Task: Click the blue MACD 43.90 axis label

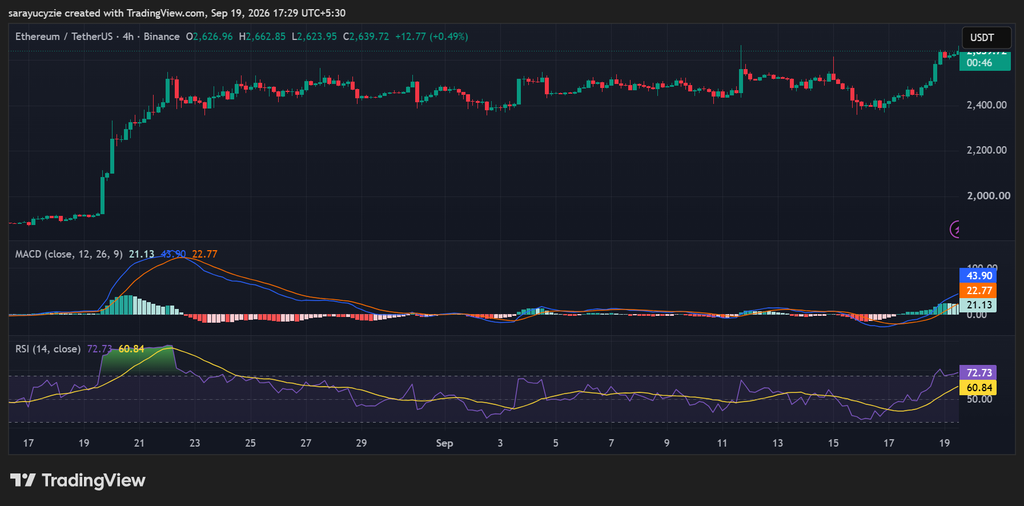Action: pos(980,276)
